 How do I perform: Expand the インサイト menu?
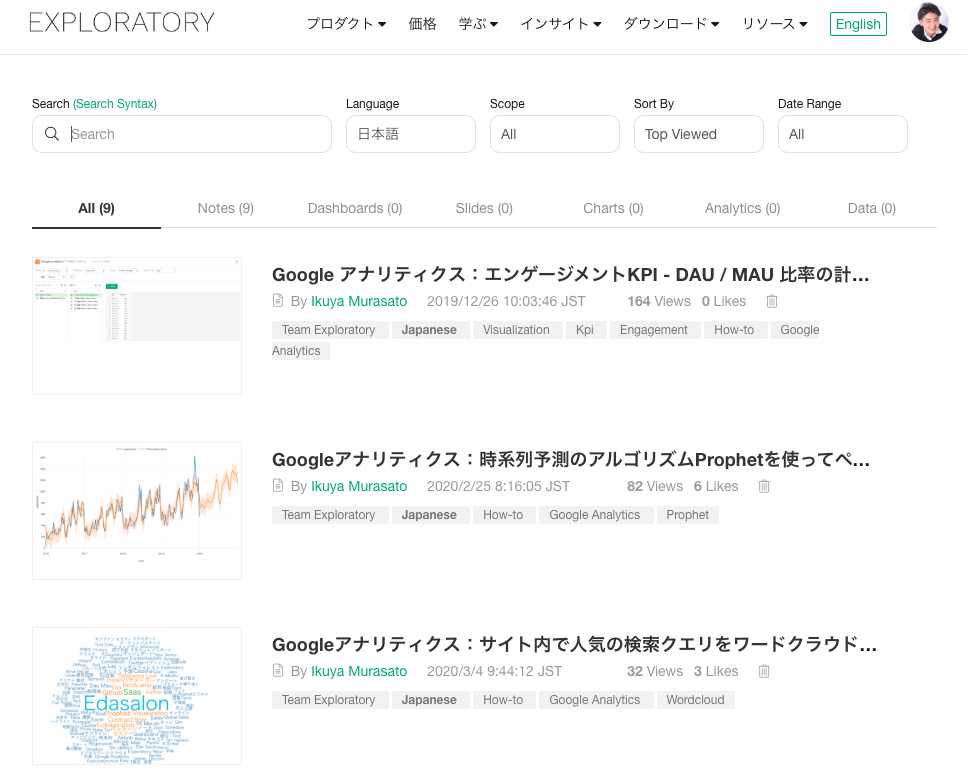[561, 24]
